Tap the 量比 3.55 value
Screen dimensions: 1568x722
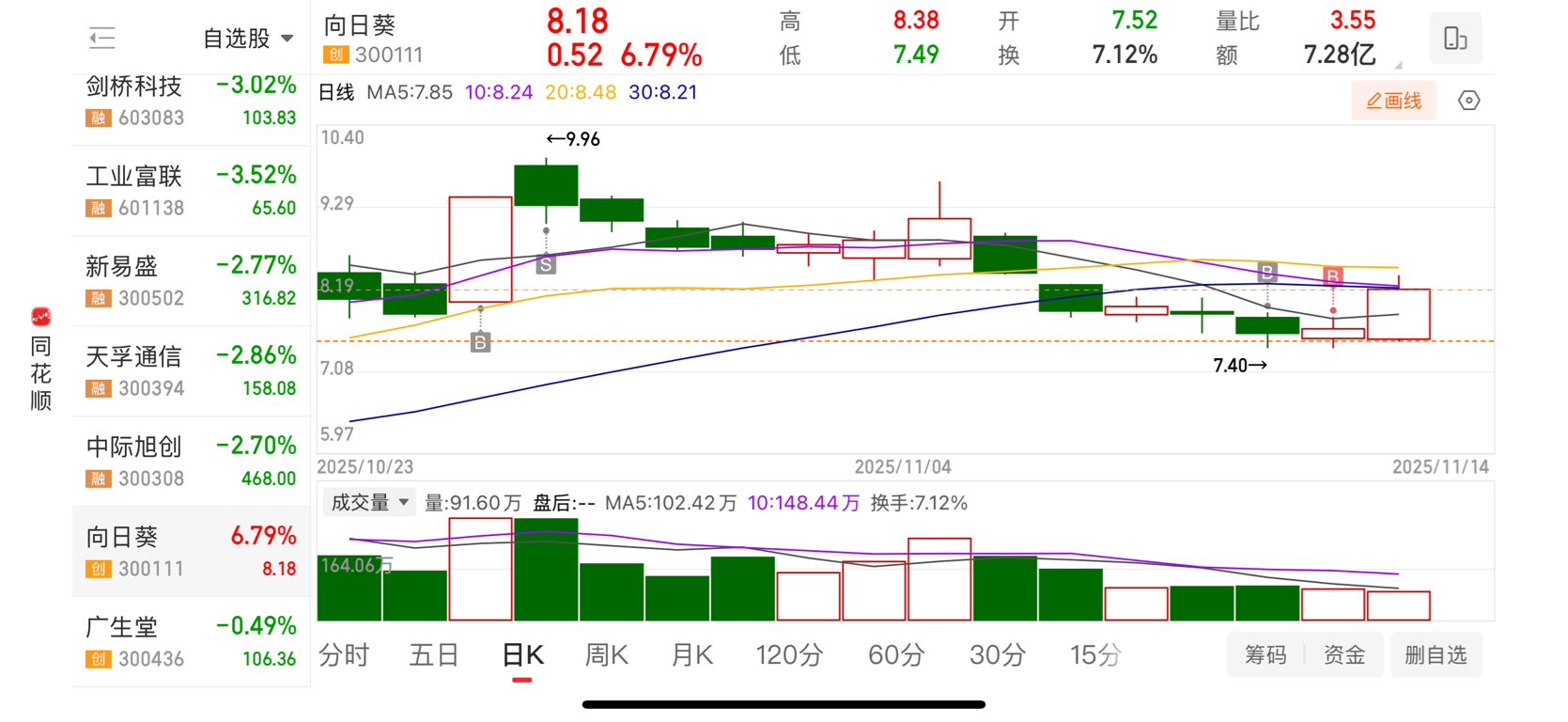tap(1353, 20)
